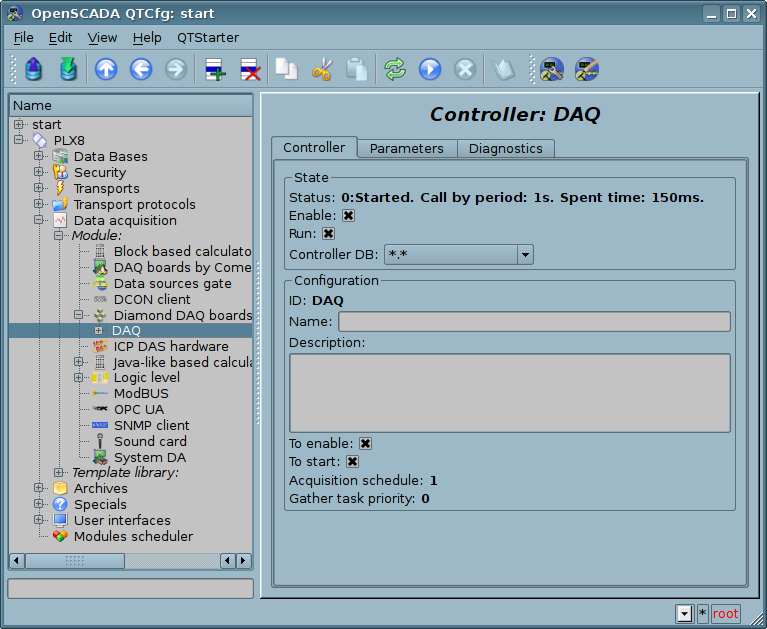The width and height of the screenshot is (767, 629).
Task: Click the Load from database toolbar icon
Action: pyautogui.click(x=35, y=69)
